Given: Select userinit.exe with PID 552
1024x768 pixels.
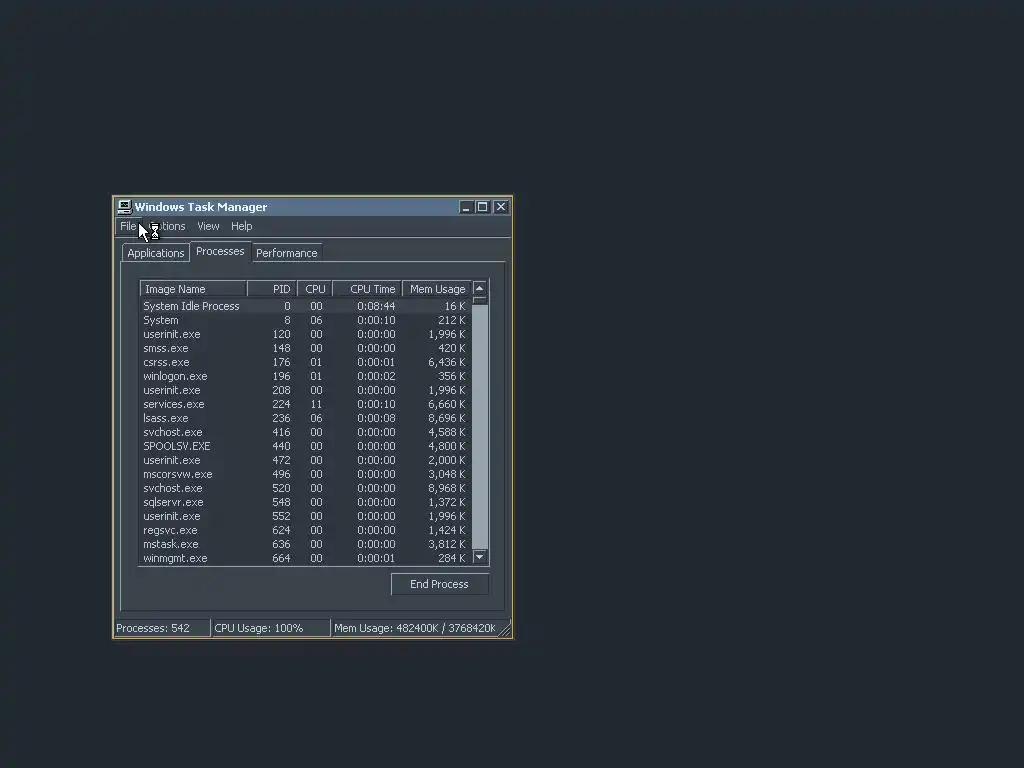Looking at the screenshot, I should [305, 517].
